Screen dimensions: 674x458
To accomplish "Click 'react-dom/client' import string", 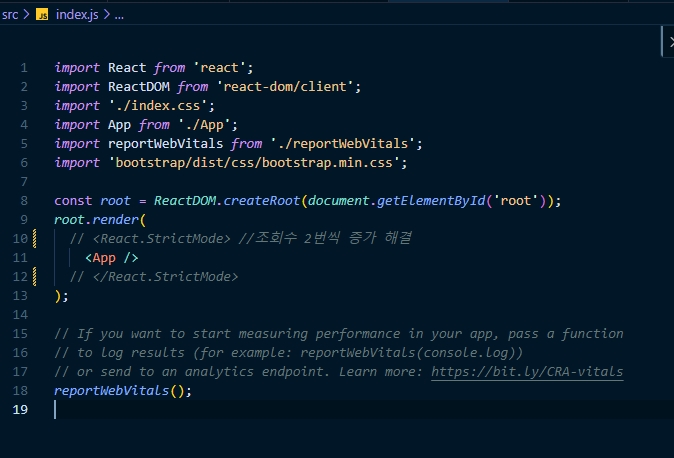I will point(285,87).
